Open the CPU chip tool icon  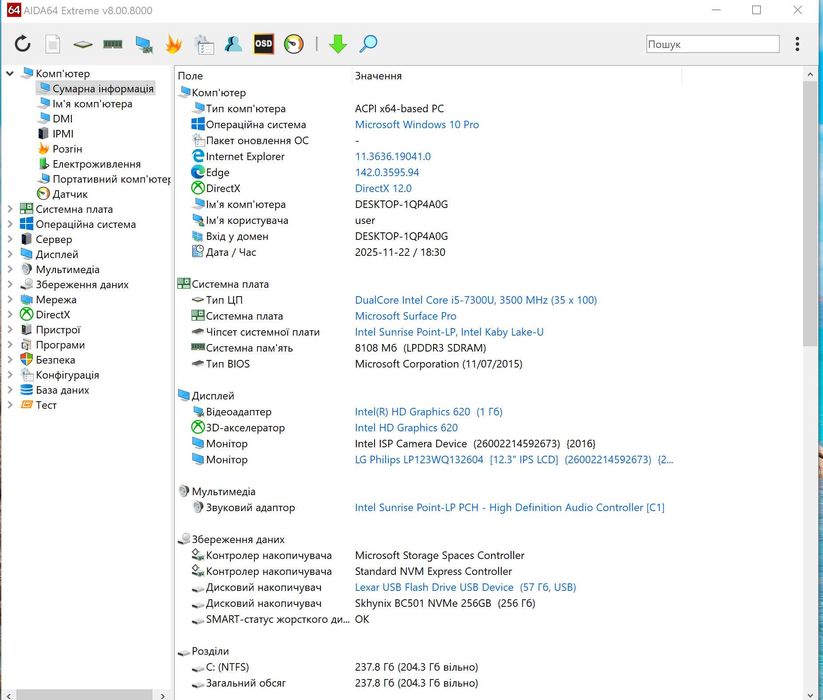coord(83,45)
